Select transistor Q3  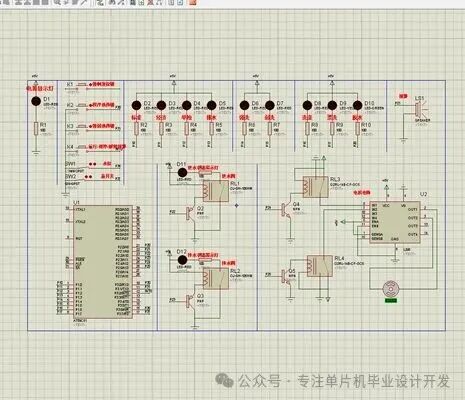pos(191,301)
